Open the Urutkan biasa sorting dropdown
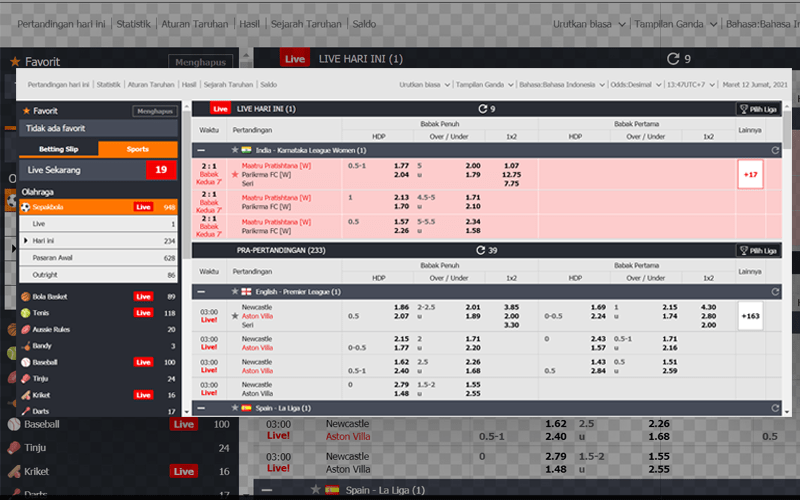Viewport: 800px width, 500px height. (x=424, y=85)
